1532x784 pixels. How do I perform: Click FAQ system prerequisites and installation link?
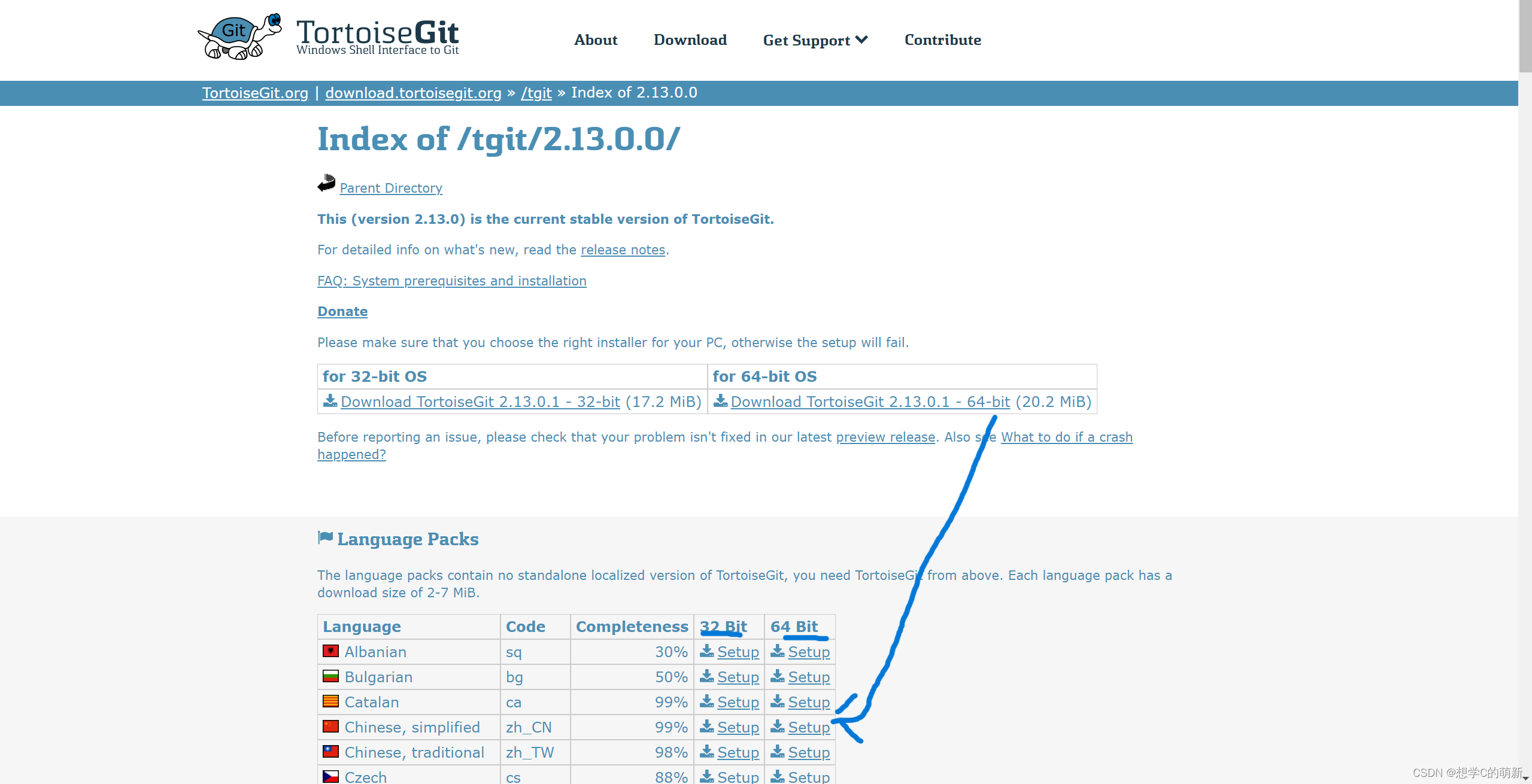click(x=451, y=280)
